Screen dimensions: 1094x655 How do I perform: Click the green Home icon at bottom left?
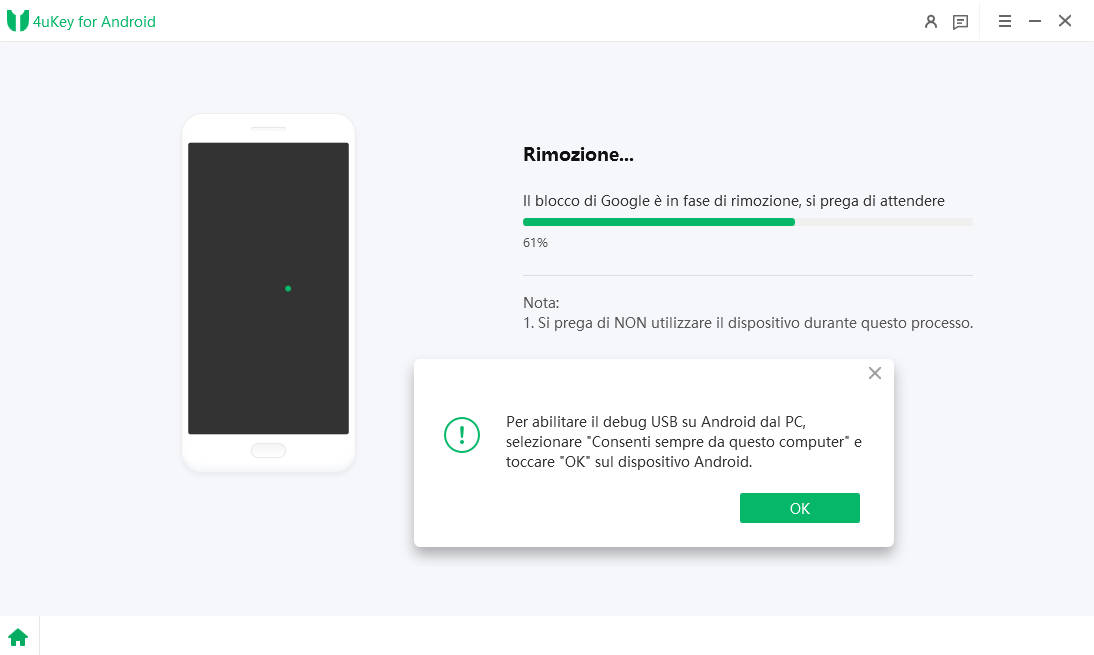tap(19, 636)
